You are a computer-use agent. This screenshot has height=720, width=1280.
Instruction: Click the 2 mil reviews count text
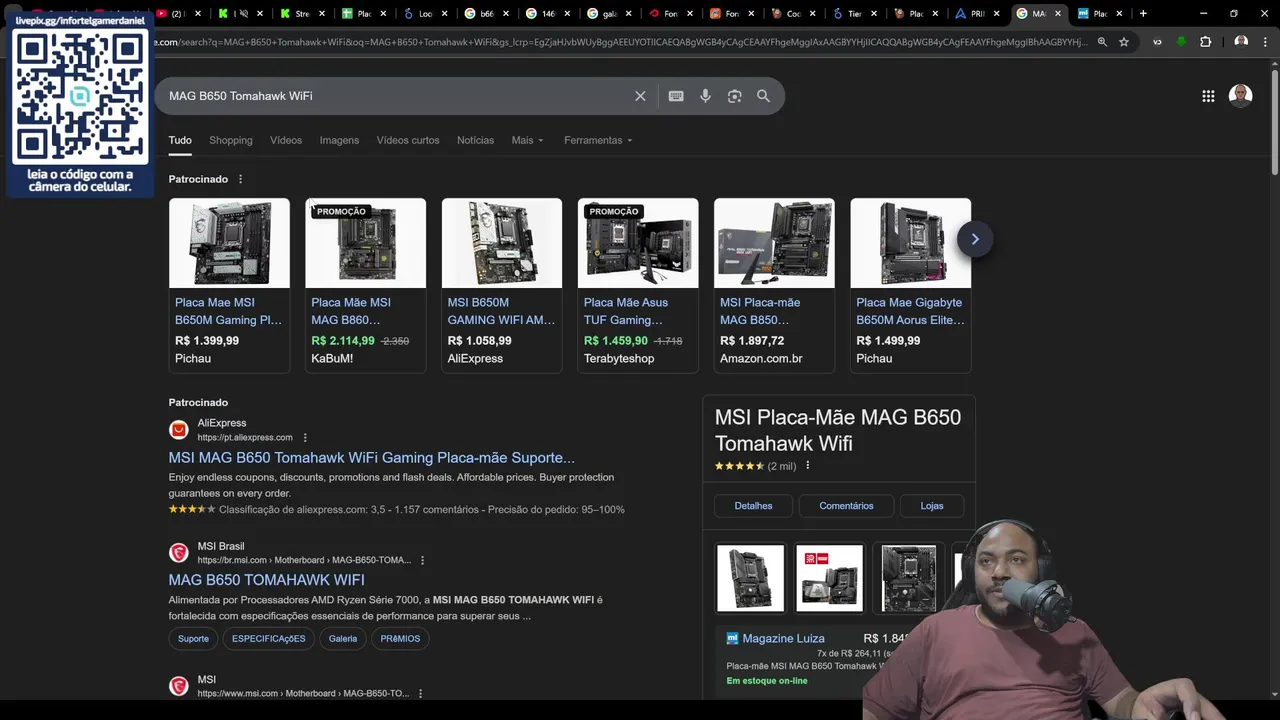[x=782, y=466]
